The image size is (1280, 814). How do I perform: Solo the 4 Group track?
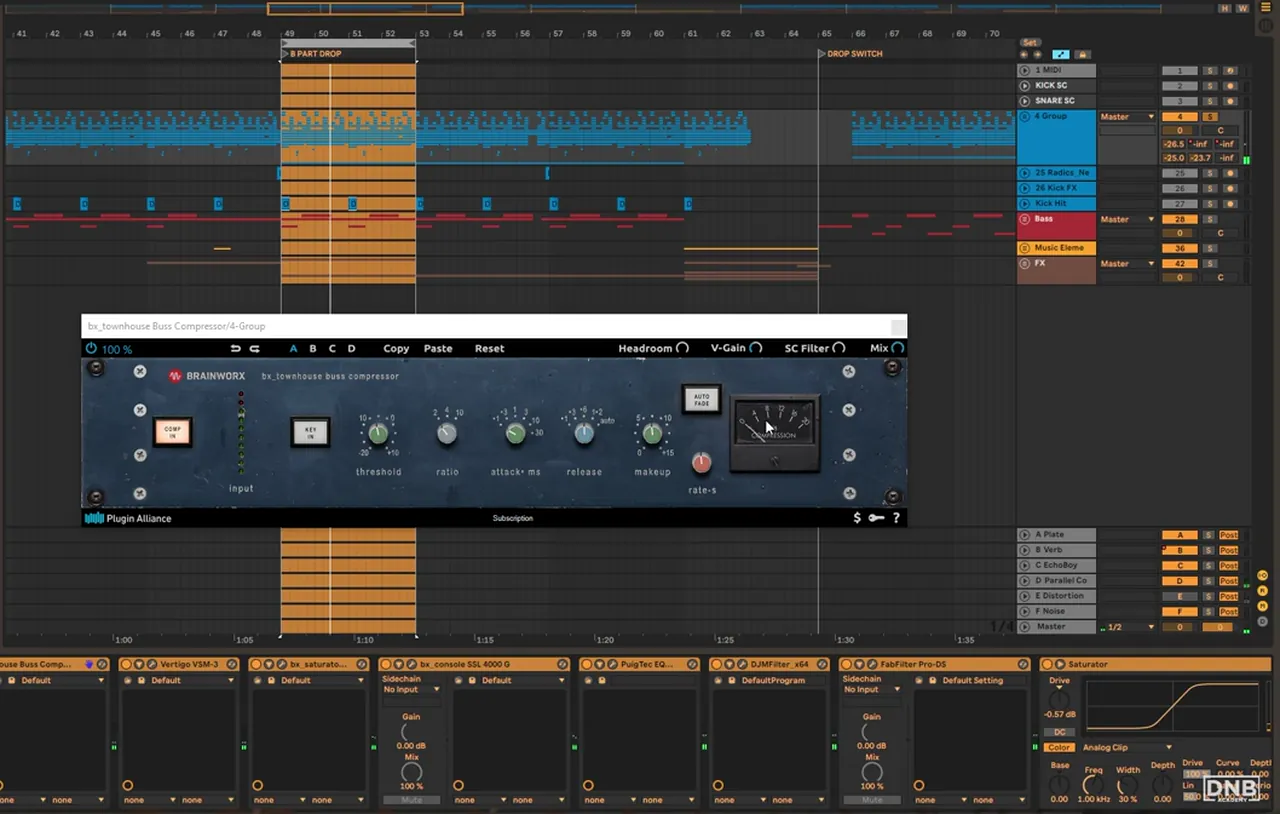[1209, 117]
